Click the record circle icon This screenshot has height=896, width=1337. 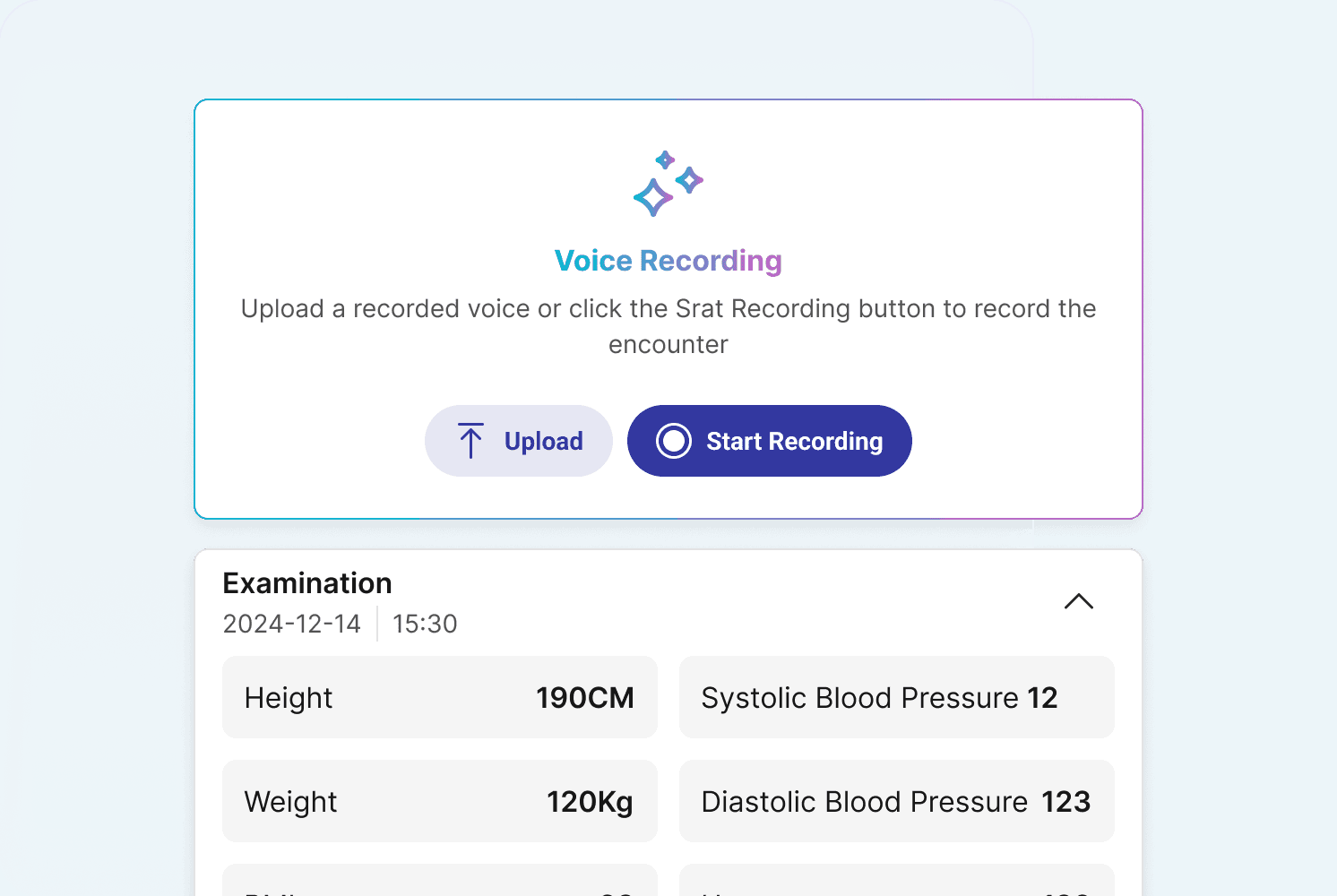[x=674, y=441]
